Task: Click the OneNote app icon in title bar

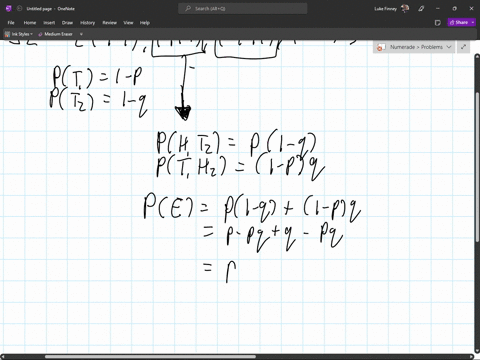Action: pos(9,8)
